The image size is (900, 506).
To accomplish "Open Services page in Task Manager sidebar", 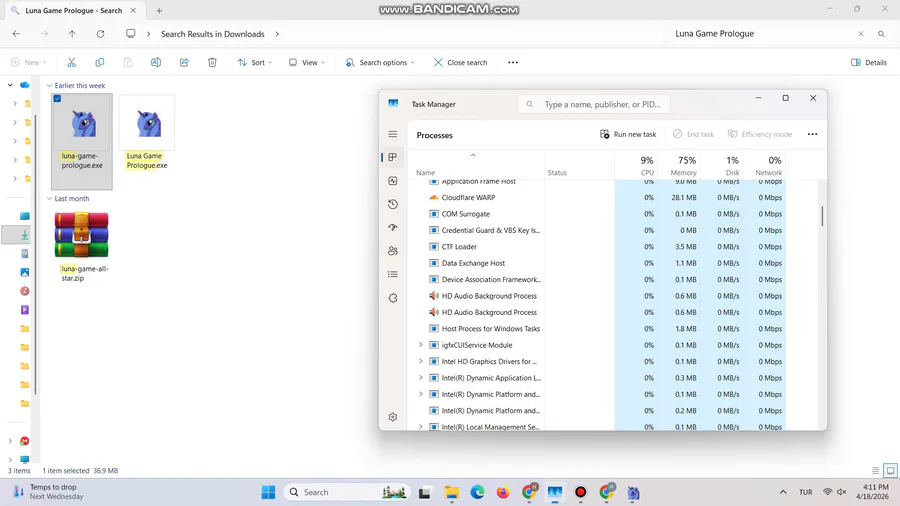I will (393, 298).
